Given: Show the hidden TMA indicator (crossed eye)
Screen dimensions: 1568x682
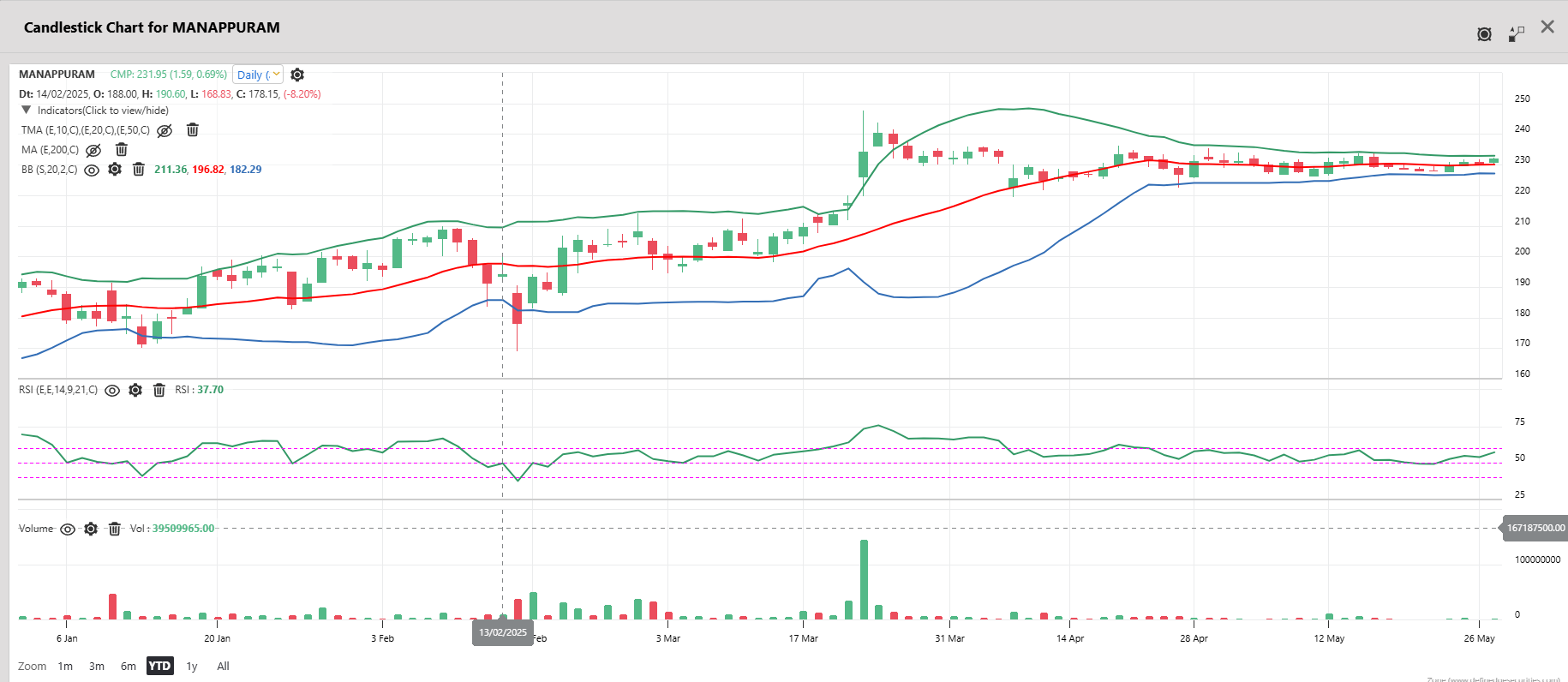Looking at the screenshot, I should pos(165,130).
